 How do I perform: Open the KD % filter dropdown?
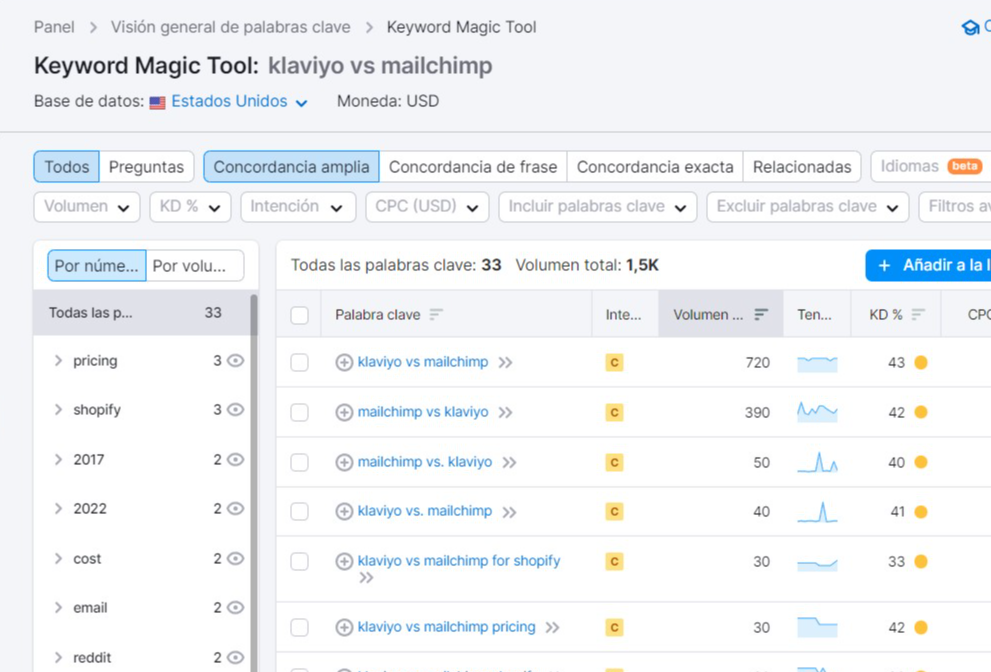click(x=190, y=207)
